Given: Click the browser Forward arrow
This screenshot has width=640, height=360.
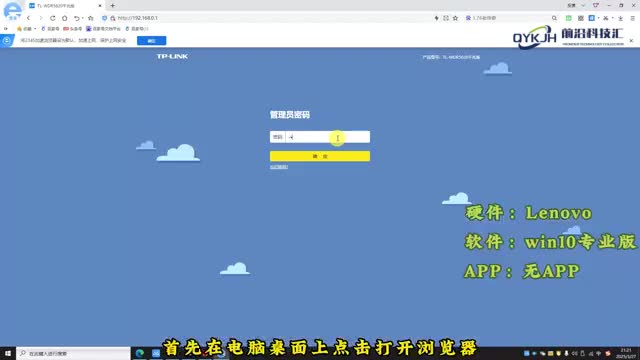Looking at the screenshot, I should (40, 18).
